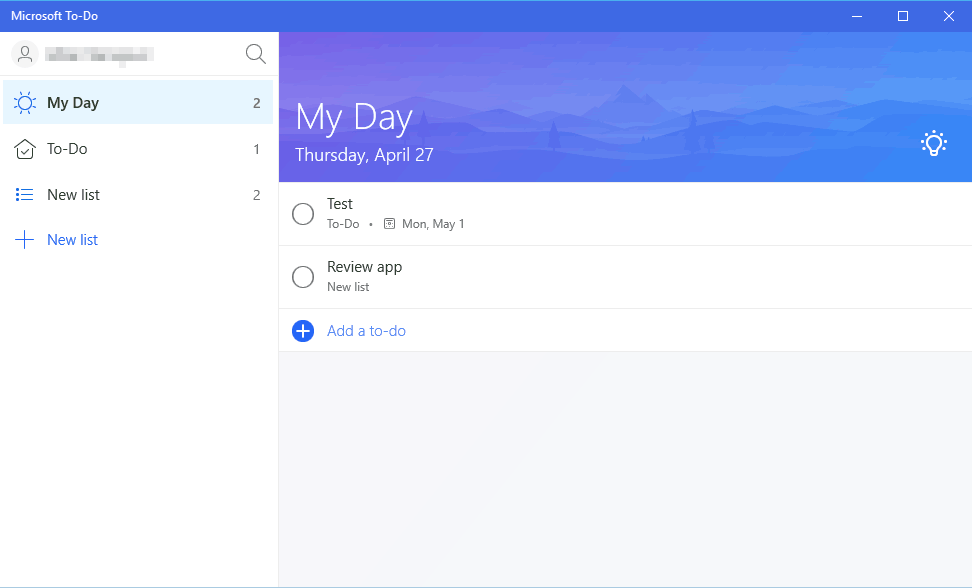Click the blurred account name
The height and width of the screenshot is (588, 972).
click(x=99, y=55)
